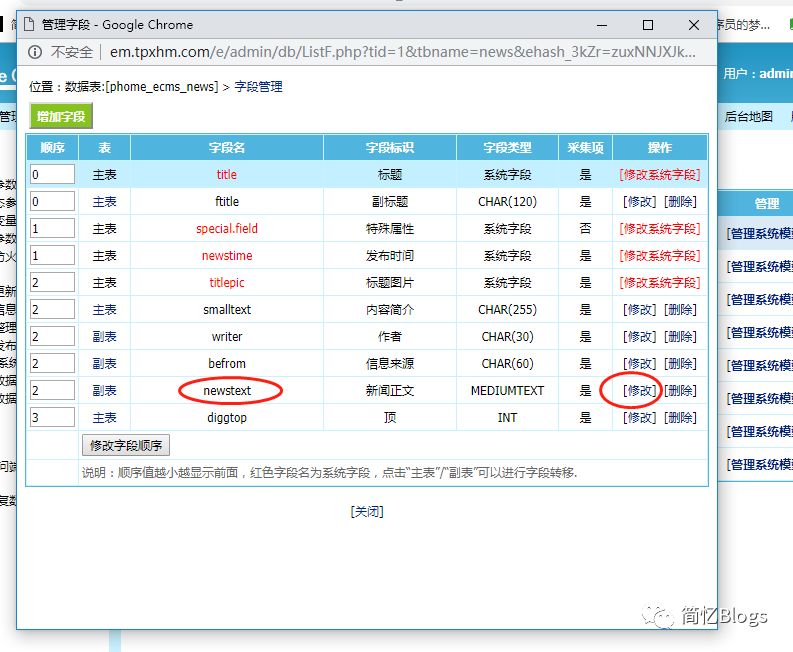Click 修改 for the writer field
793x652 pixels.
click(639, 337)
